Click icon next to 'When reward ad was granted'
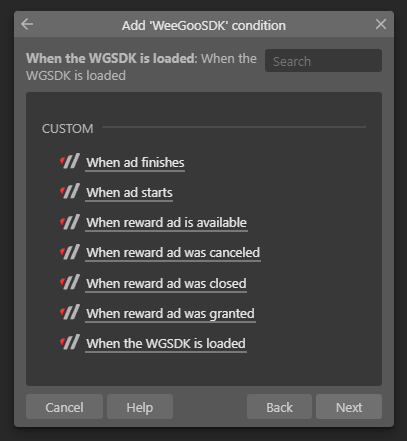The width and height of the screenshot is (407, 441). [70, 312]
